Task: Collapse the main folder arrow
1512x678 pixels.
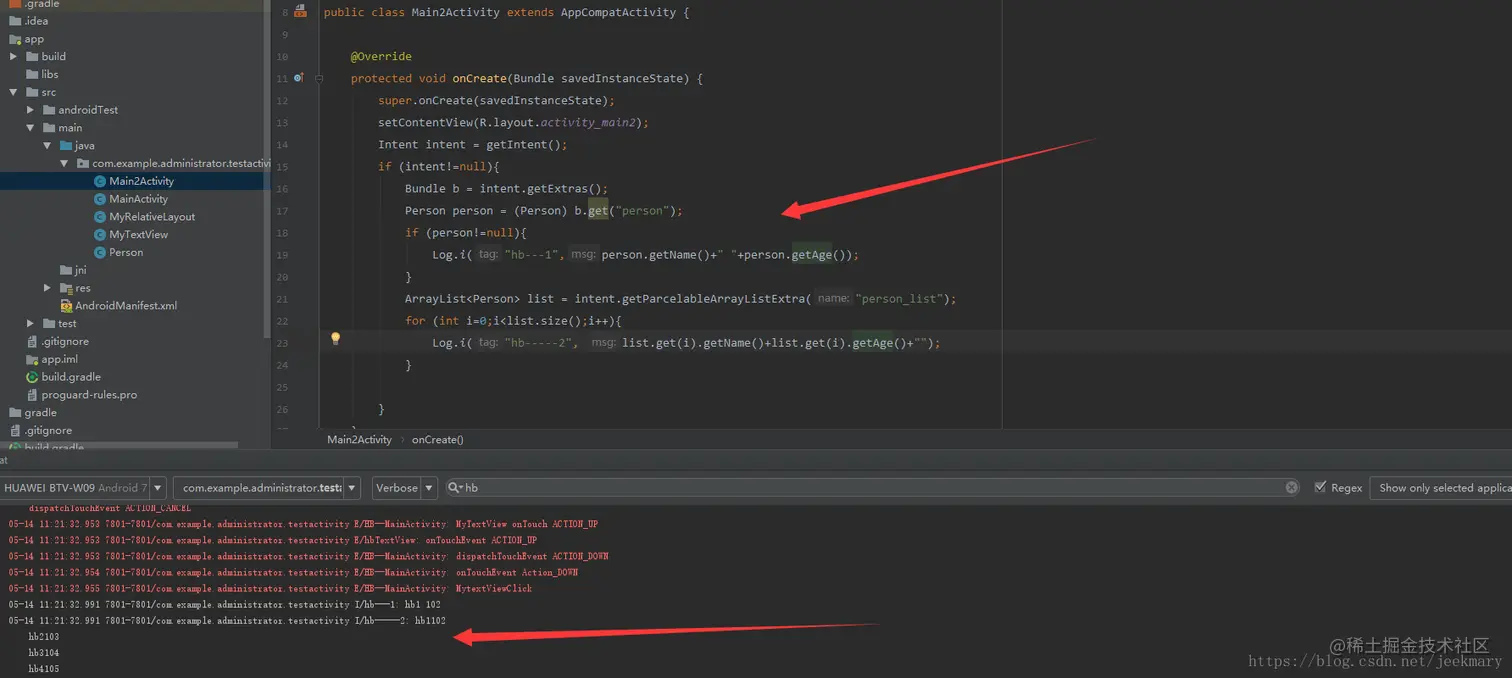Action: pyautogui.click(x=31, y=128)
